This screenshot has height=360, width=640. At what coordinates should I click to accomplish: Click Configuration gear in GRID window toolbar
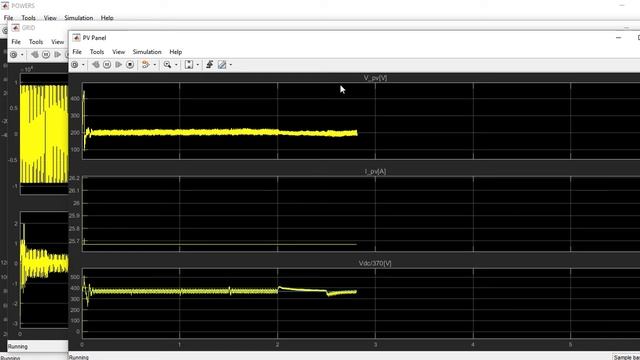pos(13,54)
